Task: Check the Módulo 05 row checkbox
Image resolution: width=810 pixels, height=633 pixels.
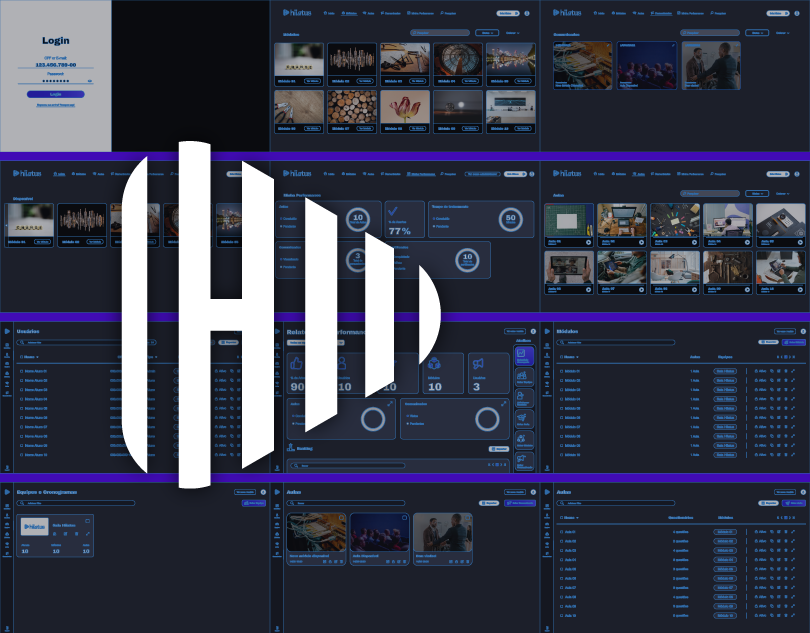Action: 562,408
